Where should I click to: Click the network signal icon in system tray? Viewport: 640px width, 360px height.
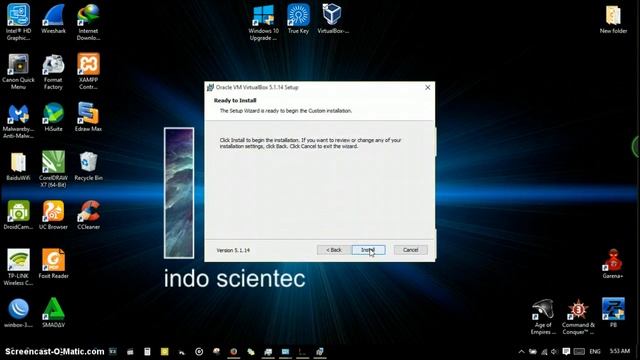point(544,351)
